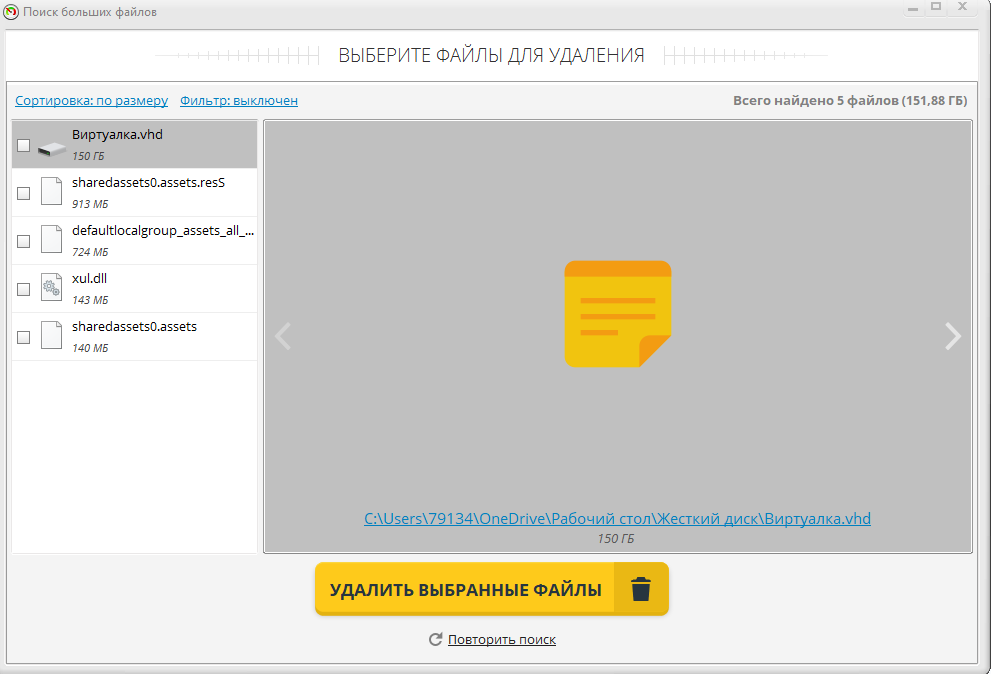Select the sharedassets0.assets list entry

[x=135, y=336]
